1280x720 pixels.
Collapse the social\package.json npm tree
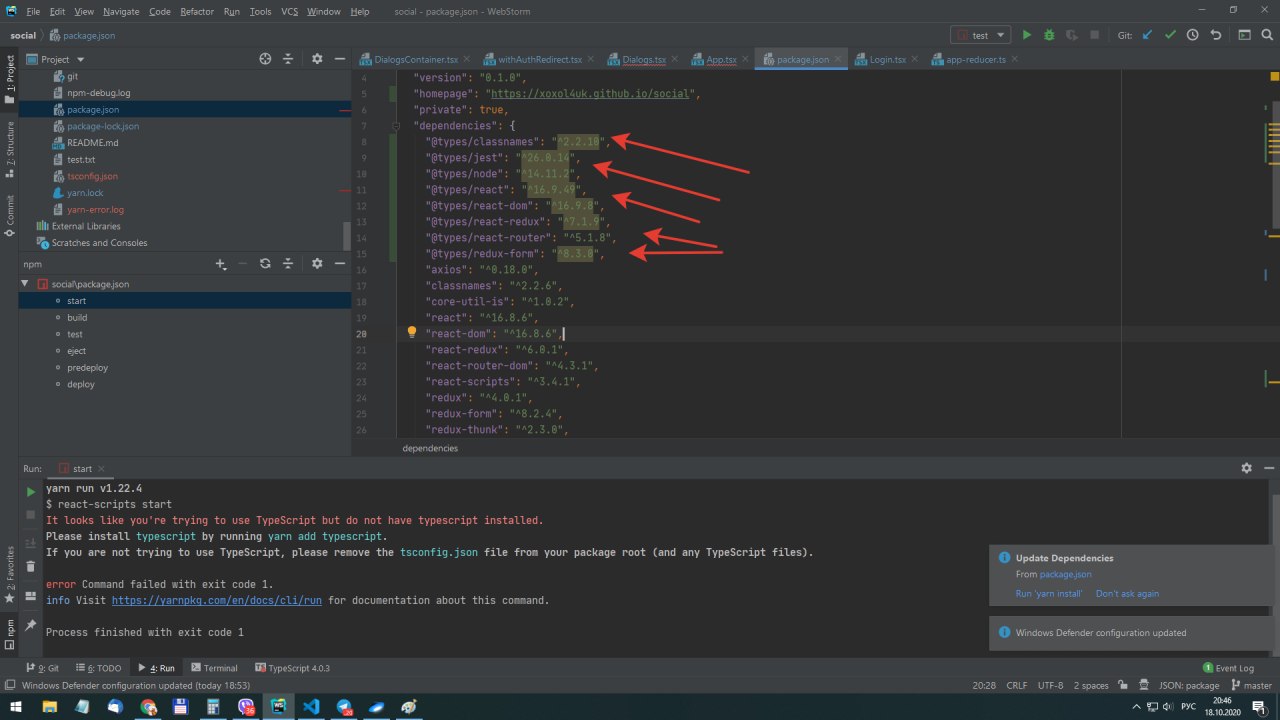pyautogui.click(x=26, y=284)
